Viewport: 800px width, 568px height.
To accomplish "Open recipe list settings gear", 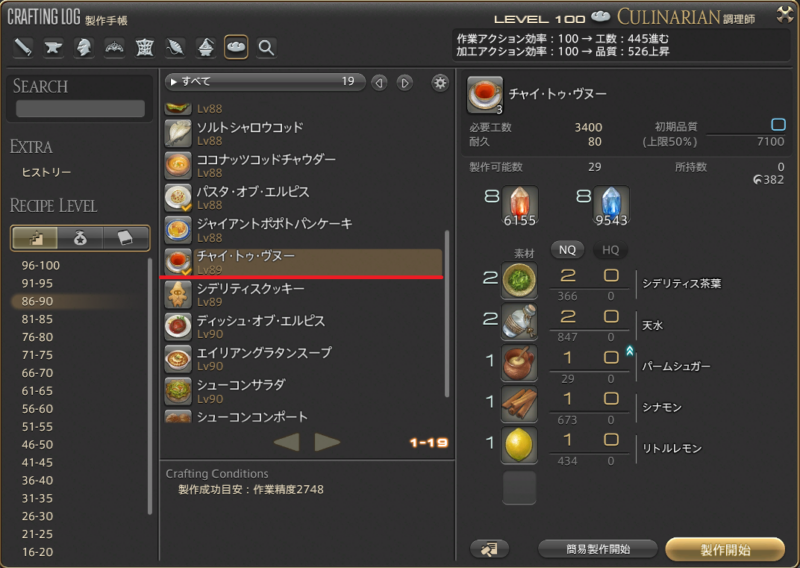I will pyautogui.click(x=440, y=82).
